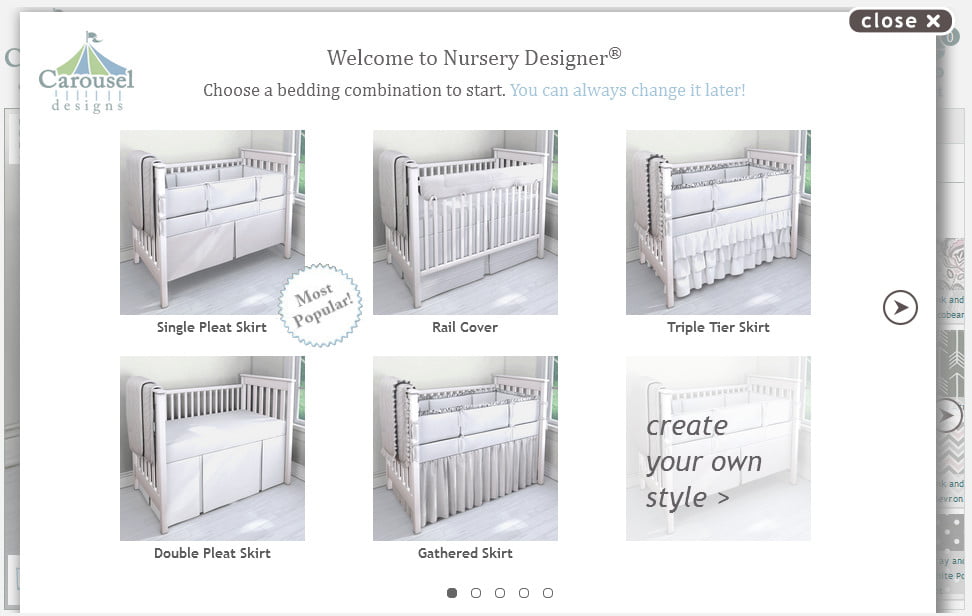Select the second pagination dot
The width and height of the screenshot is (972, 616).
(x=476, y=593)
